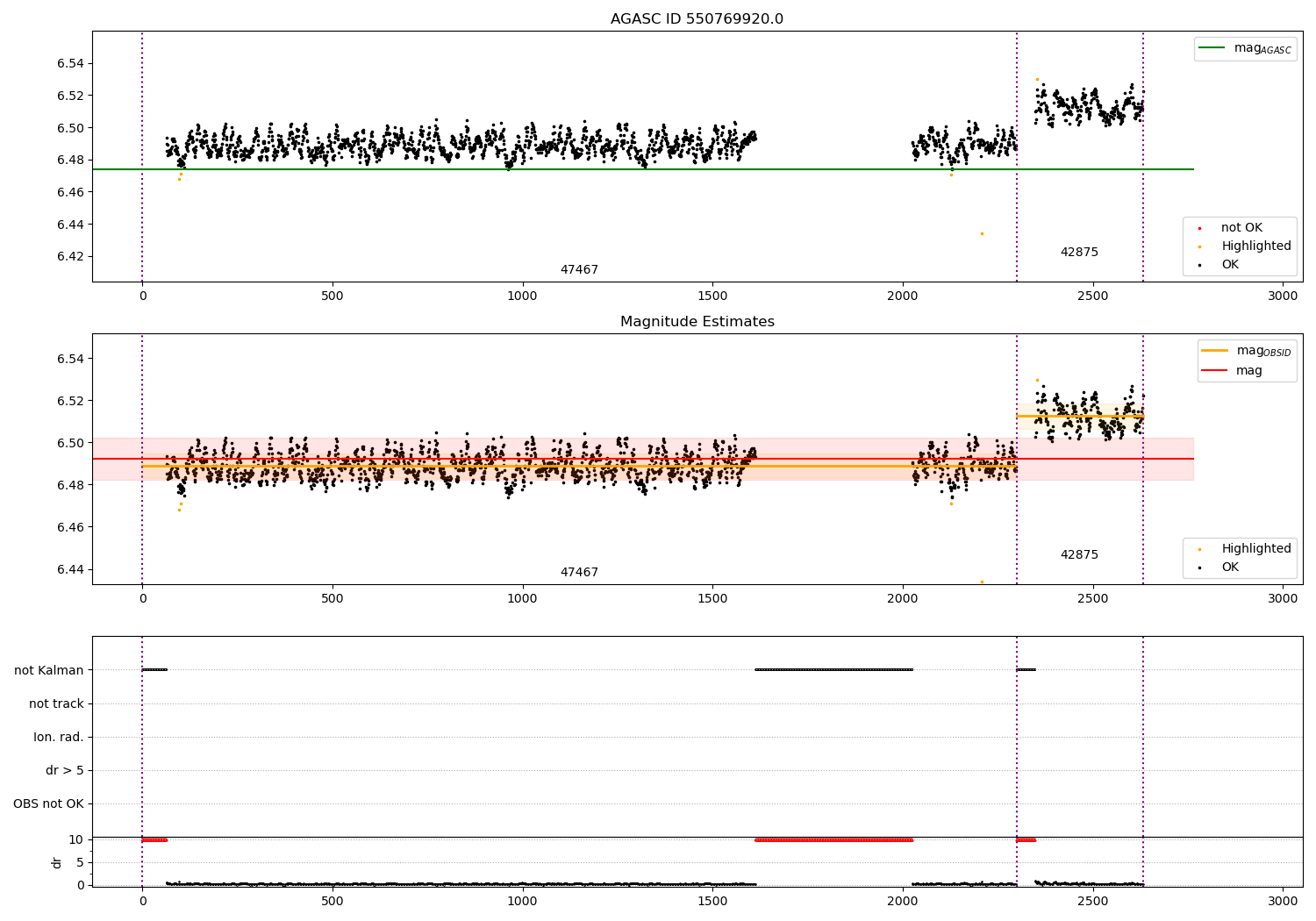The image size is (1316, 921).
Task: Click obsid label 42875 in Magnitude Estimates plot
Action: coord(1079,555)
